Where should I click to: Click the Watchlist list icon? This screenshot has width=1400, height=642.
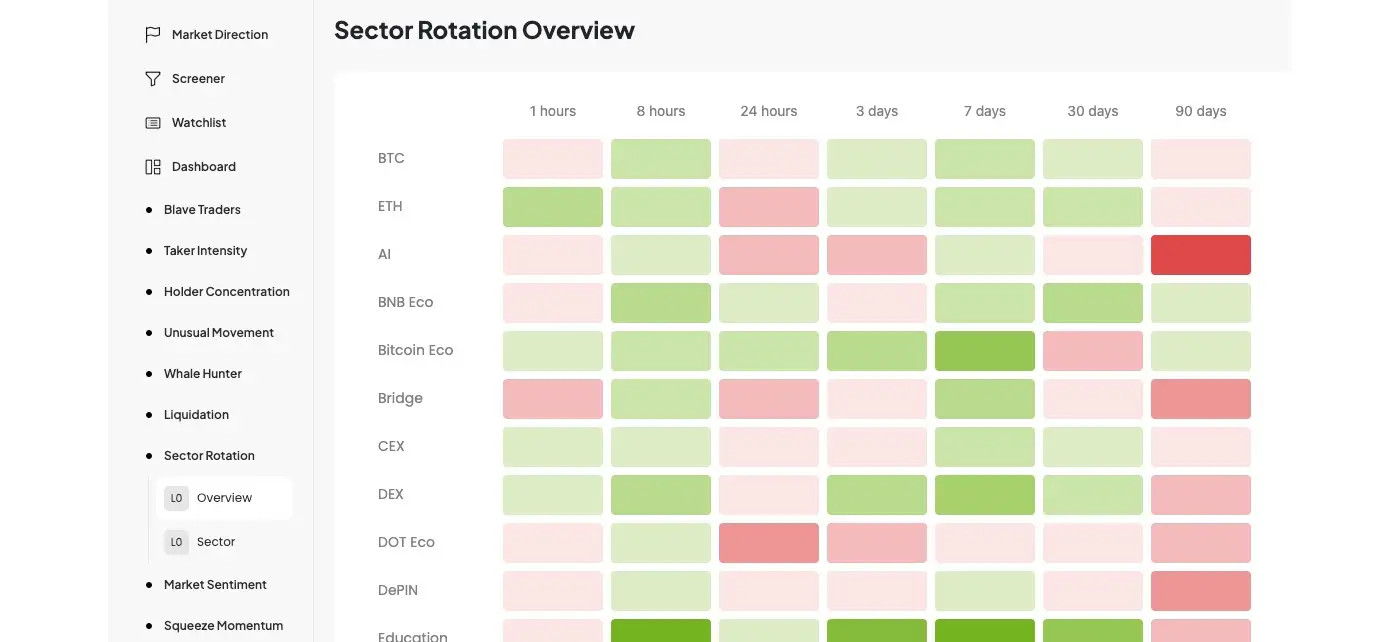pyautogui.click(x=153, y=123)
